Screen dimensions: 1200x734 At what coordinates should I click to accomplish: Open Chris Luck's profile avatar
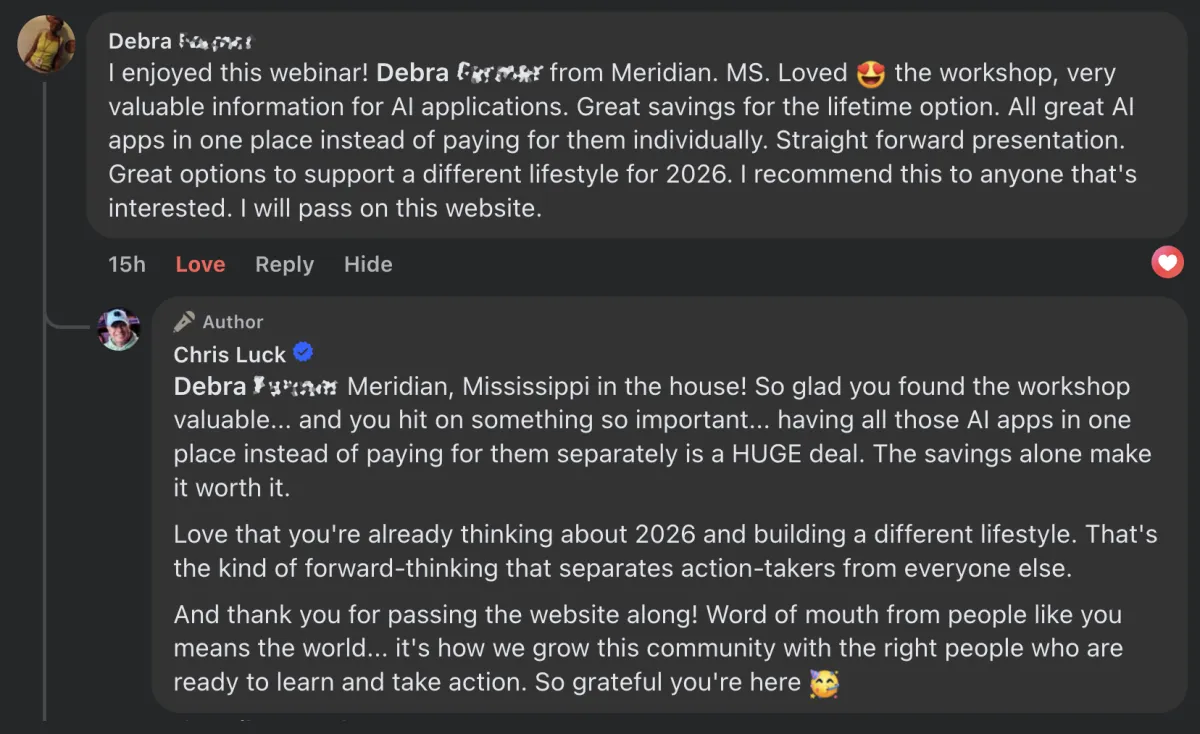[118, 328]
